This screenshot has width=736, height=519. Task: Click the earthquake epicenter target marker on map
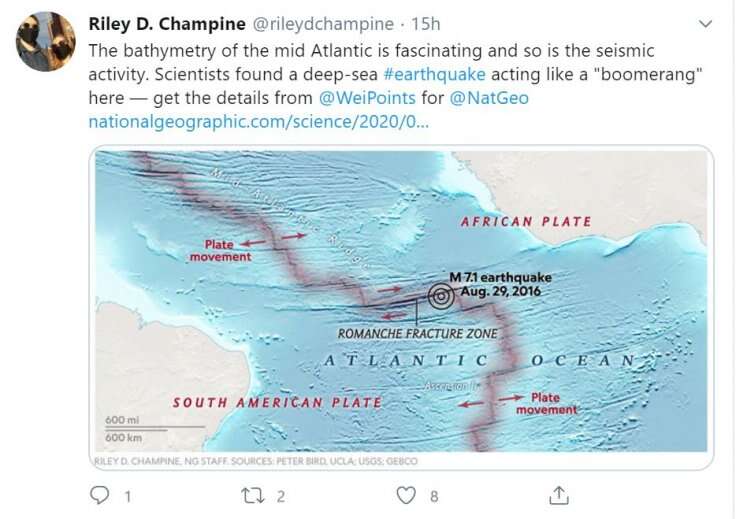(x=440, y=295)
